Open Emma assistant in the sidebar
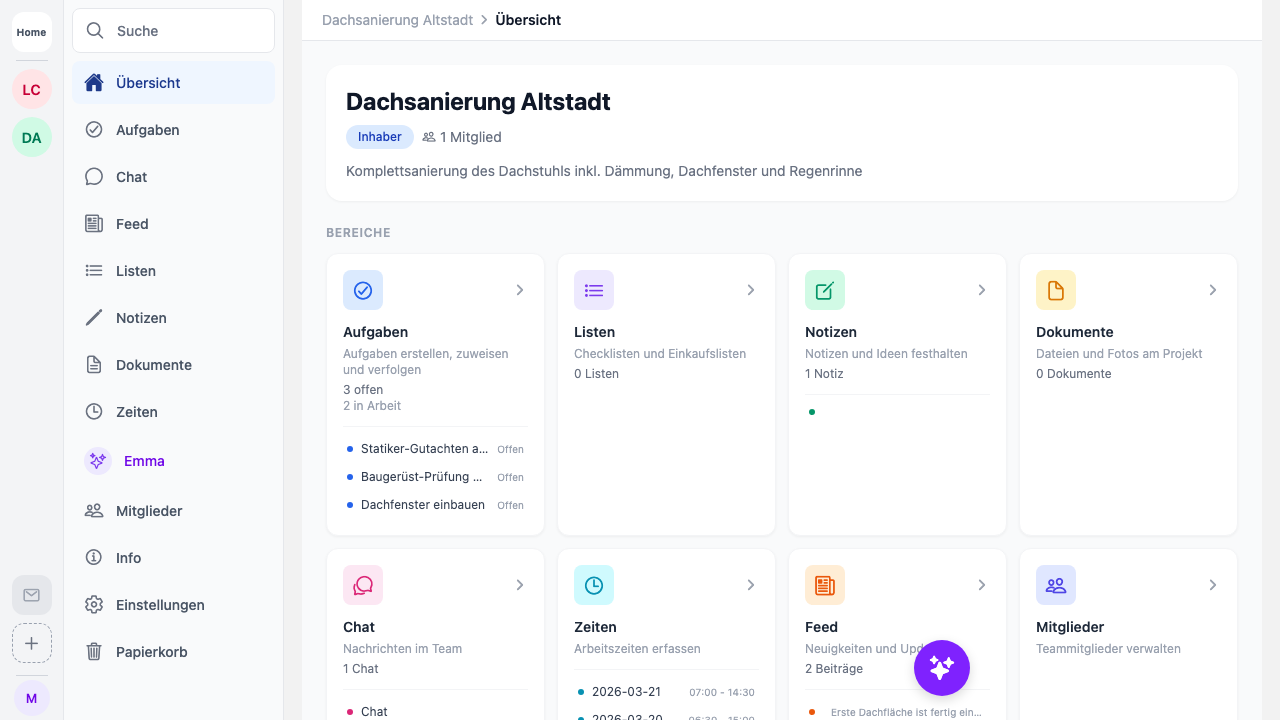The image size is (1280, 720). 143,461
